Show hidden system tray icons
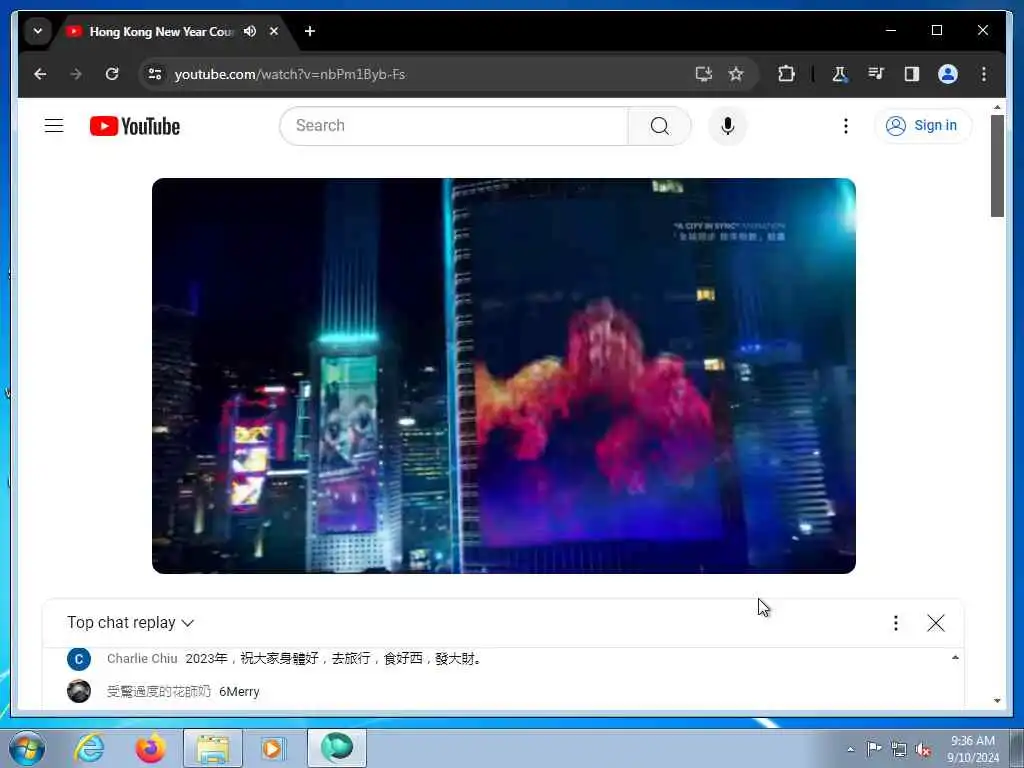This screenshot has height=768, width=1024. pyautogui.click(x=850, y=749)
